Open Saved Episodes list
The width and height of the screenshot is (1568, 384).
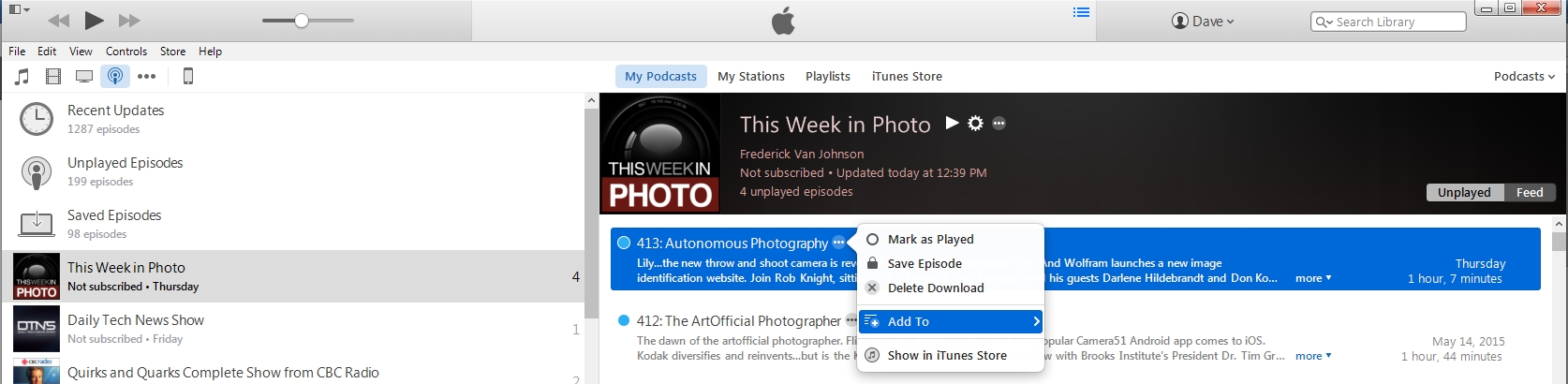[x=293, y=224]
